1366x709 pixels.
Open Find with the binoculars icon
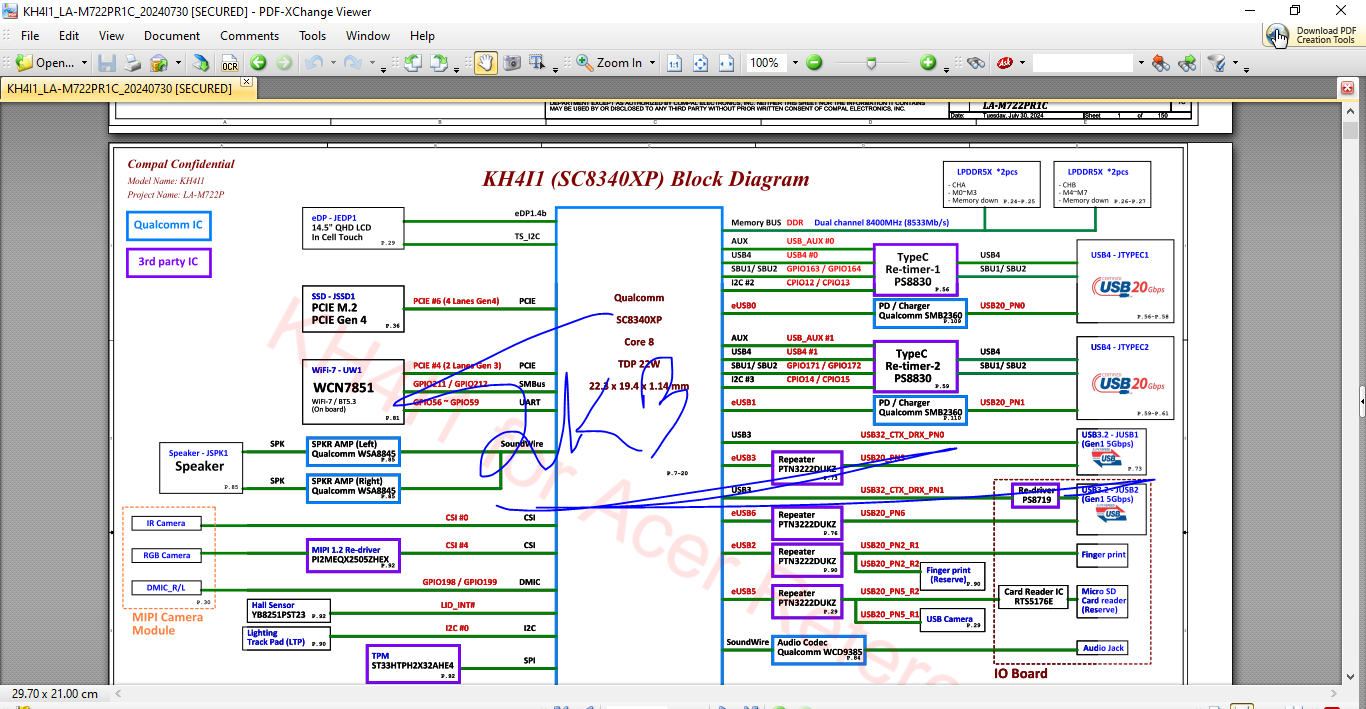click(976, 62)
